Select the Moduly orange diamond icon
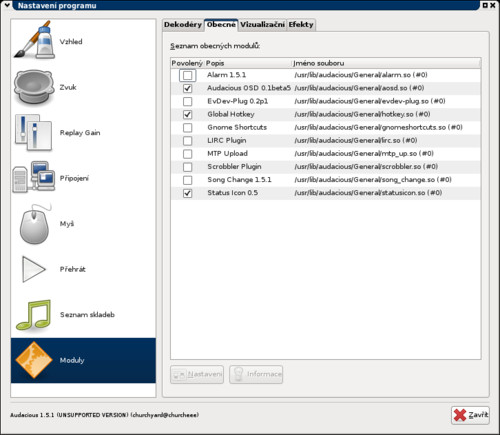This screenshot has width=500, height=435. tap(34, 360)
